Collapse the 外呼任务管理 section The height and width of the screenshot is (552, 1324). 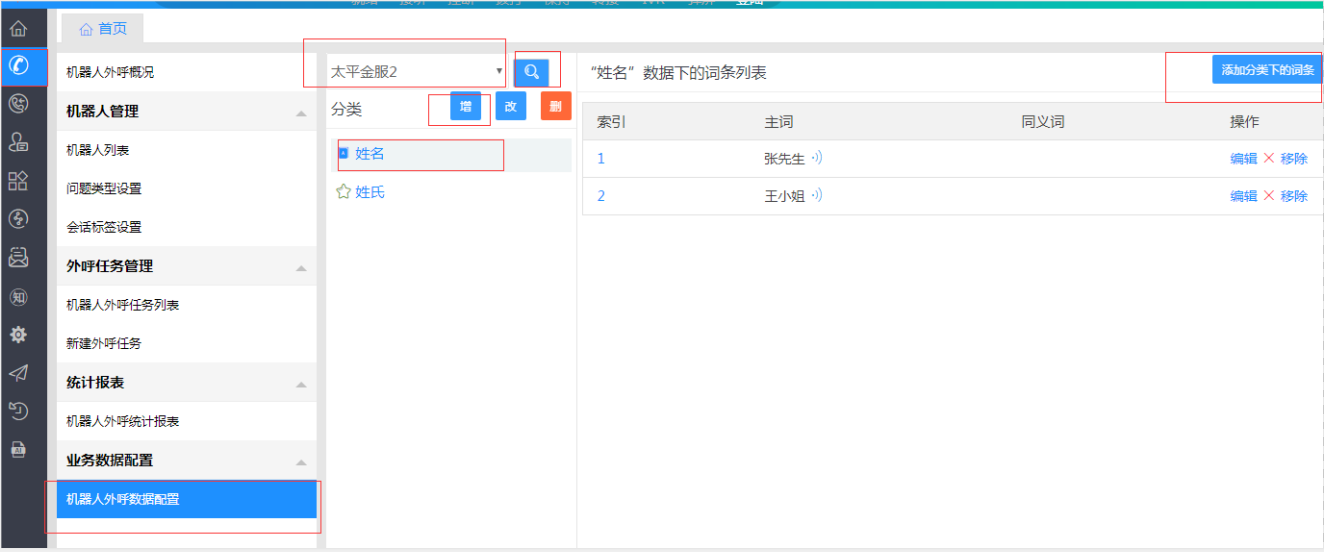tap(301, 268)
